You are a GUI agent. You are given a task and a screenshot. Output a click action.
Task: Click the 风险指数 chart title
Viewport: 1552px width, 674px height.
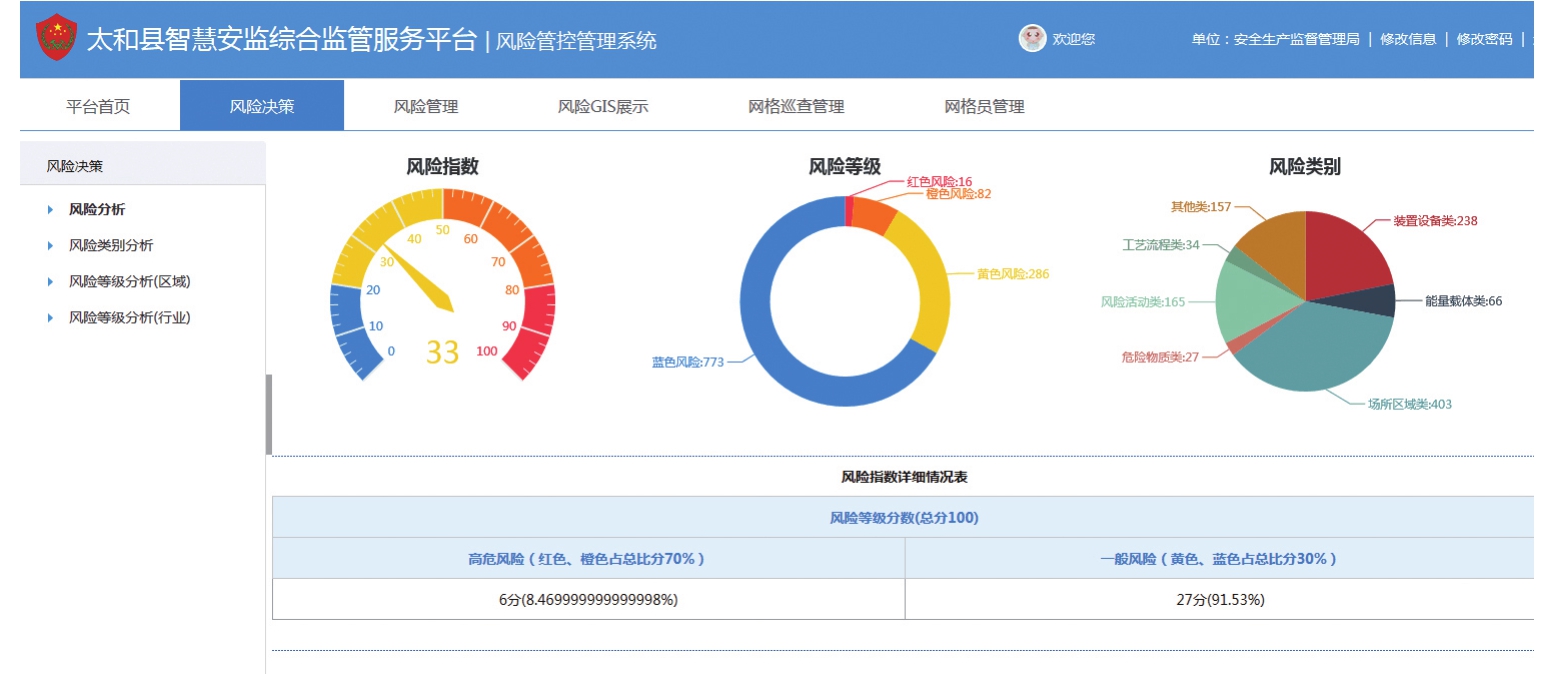[442, 167]
